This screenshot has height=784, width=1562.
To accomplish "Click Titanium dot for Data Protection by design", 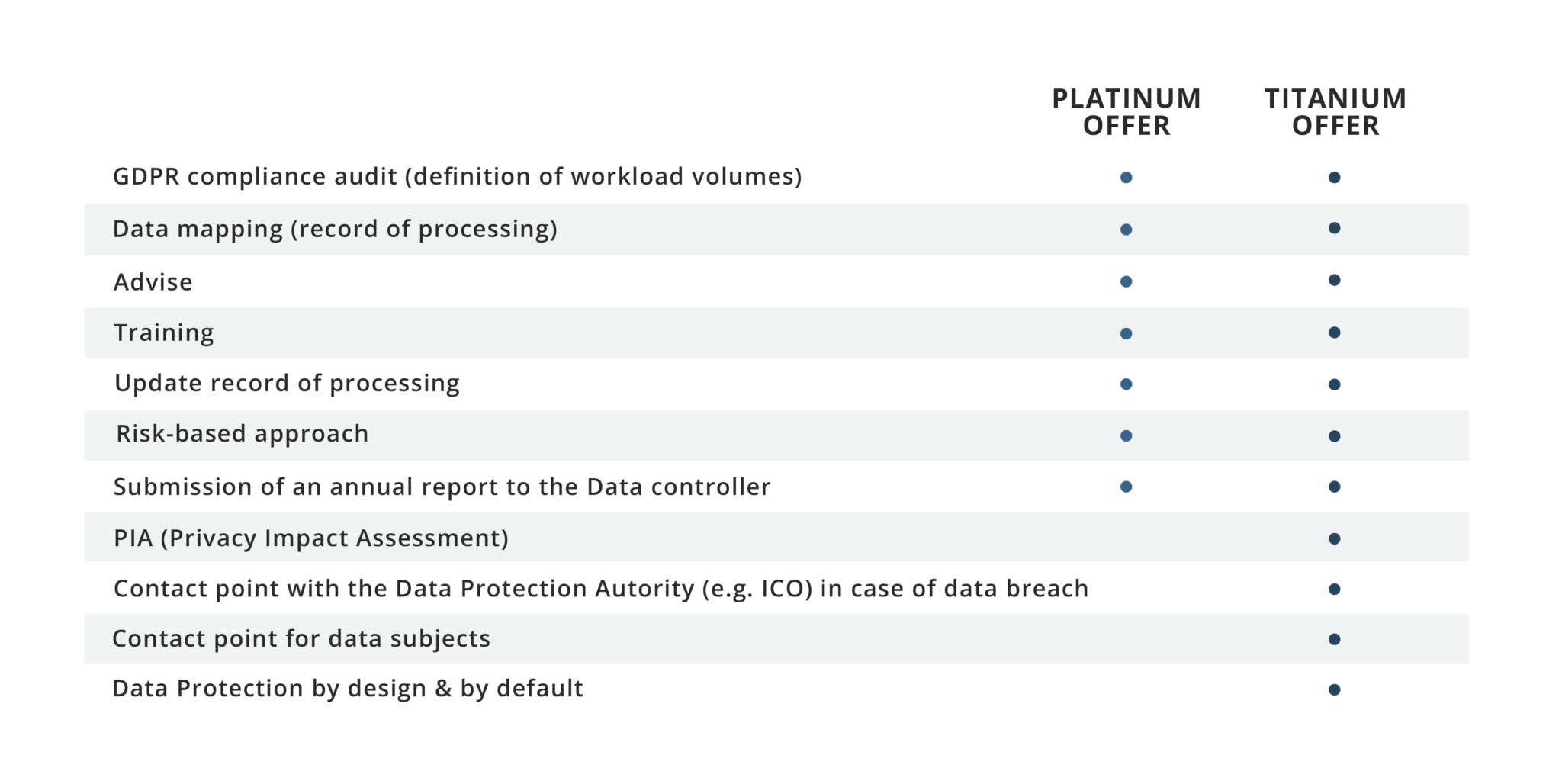I will tap(1334, 690).
